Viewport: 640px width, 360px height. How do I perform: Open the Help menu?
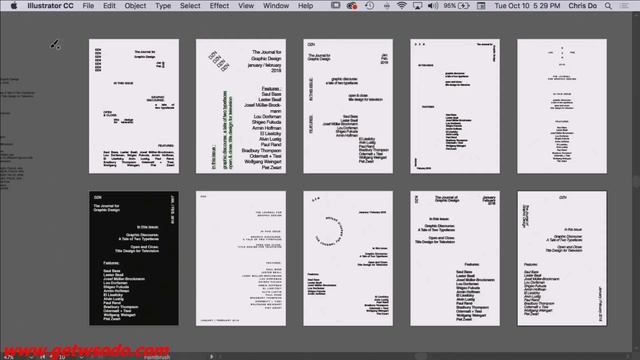click(305, 6)
